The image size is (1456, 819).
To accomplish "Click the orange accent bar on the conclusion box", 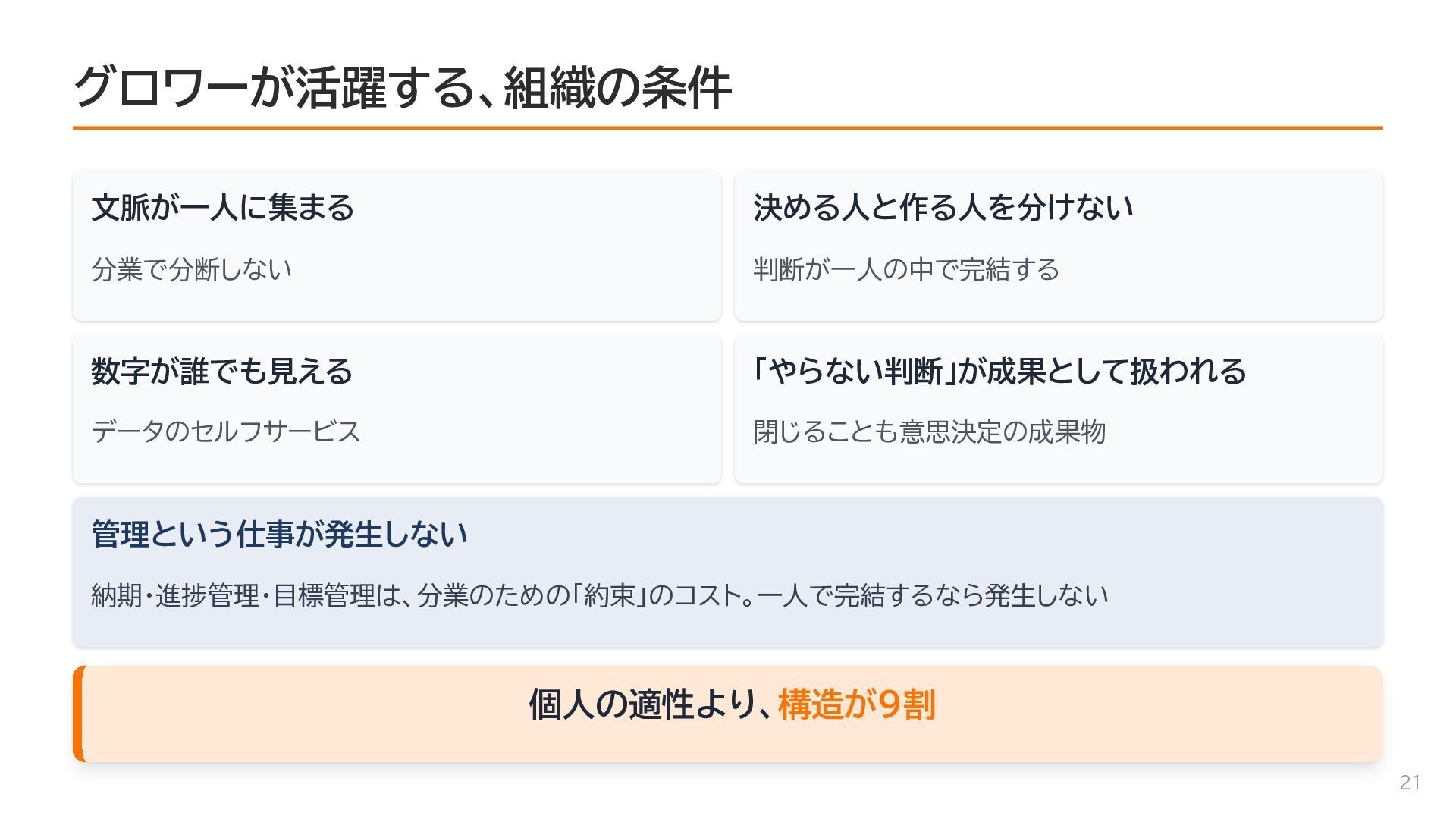I will [78, 714].
